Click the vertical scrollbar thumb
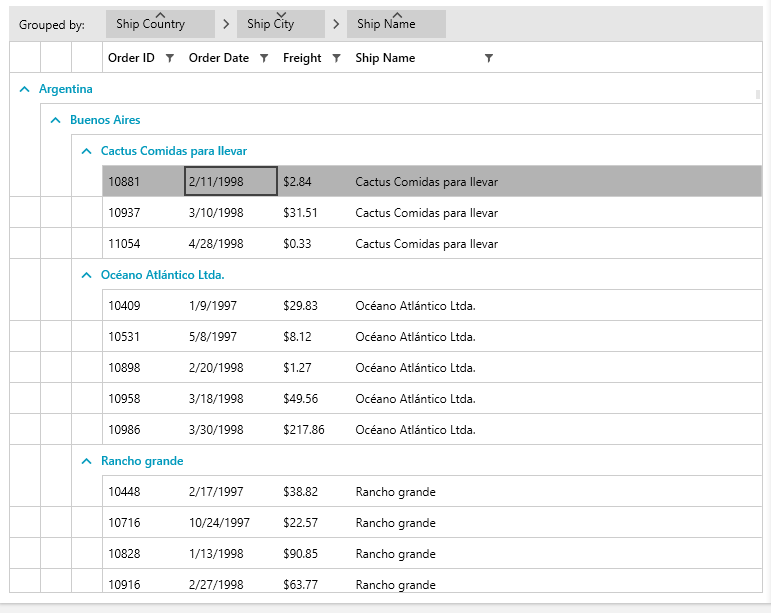Viewport: 771px width, 613px height. coord(758,95)
